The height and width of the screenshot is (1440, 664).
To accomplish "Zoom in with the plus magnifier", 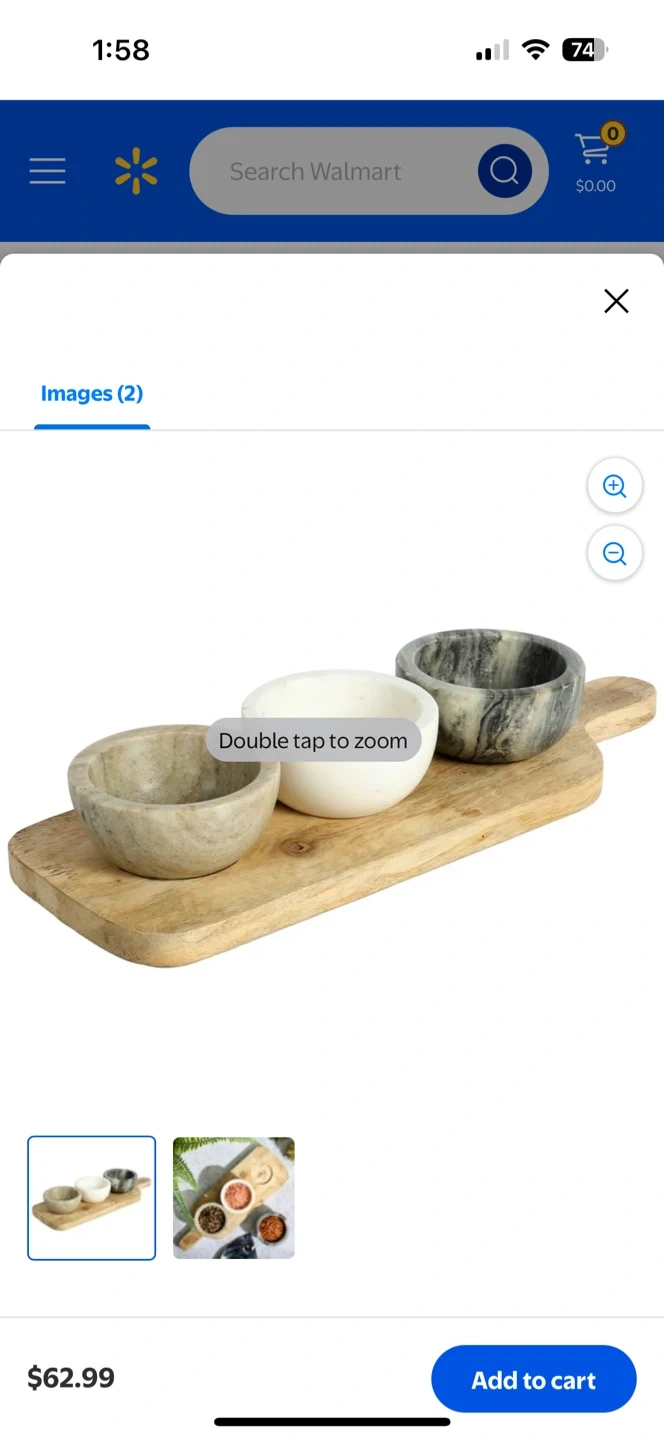I will 614,487.
